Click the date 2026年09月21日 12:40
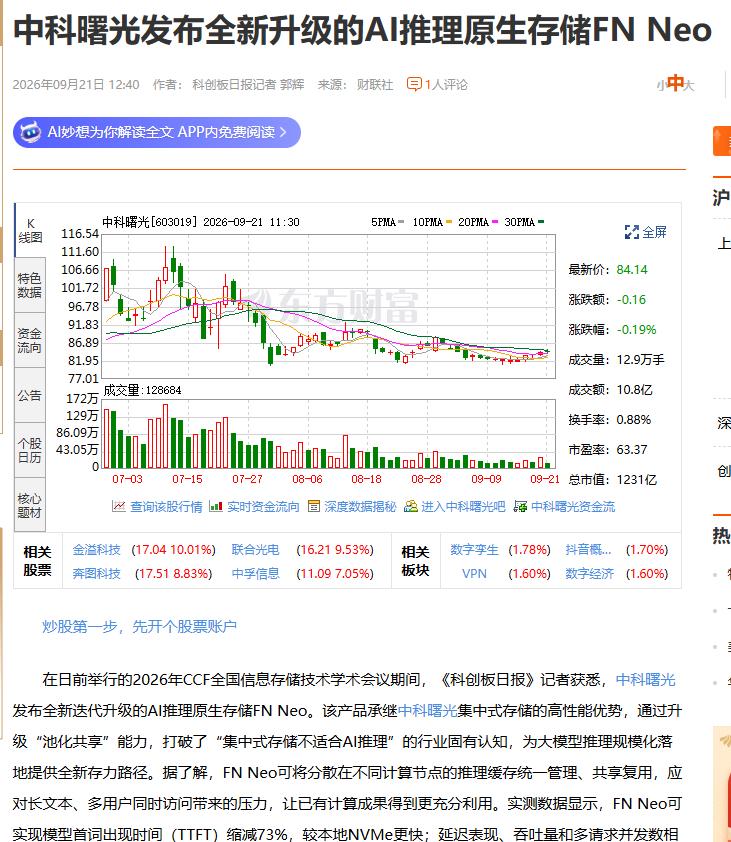Image resolution: width=731 pixels, height=842 pixels. click(x=76, y=84)
